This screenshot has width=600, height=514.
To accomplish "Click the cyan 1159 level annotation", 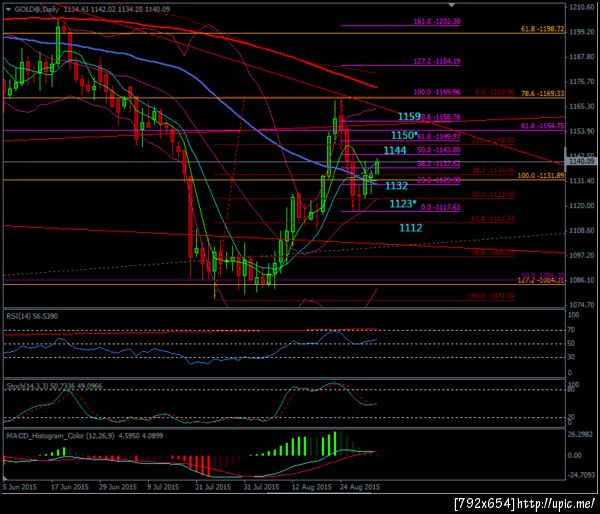I will click(x=409, y=116).
